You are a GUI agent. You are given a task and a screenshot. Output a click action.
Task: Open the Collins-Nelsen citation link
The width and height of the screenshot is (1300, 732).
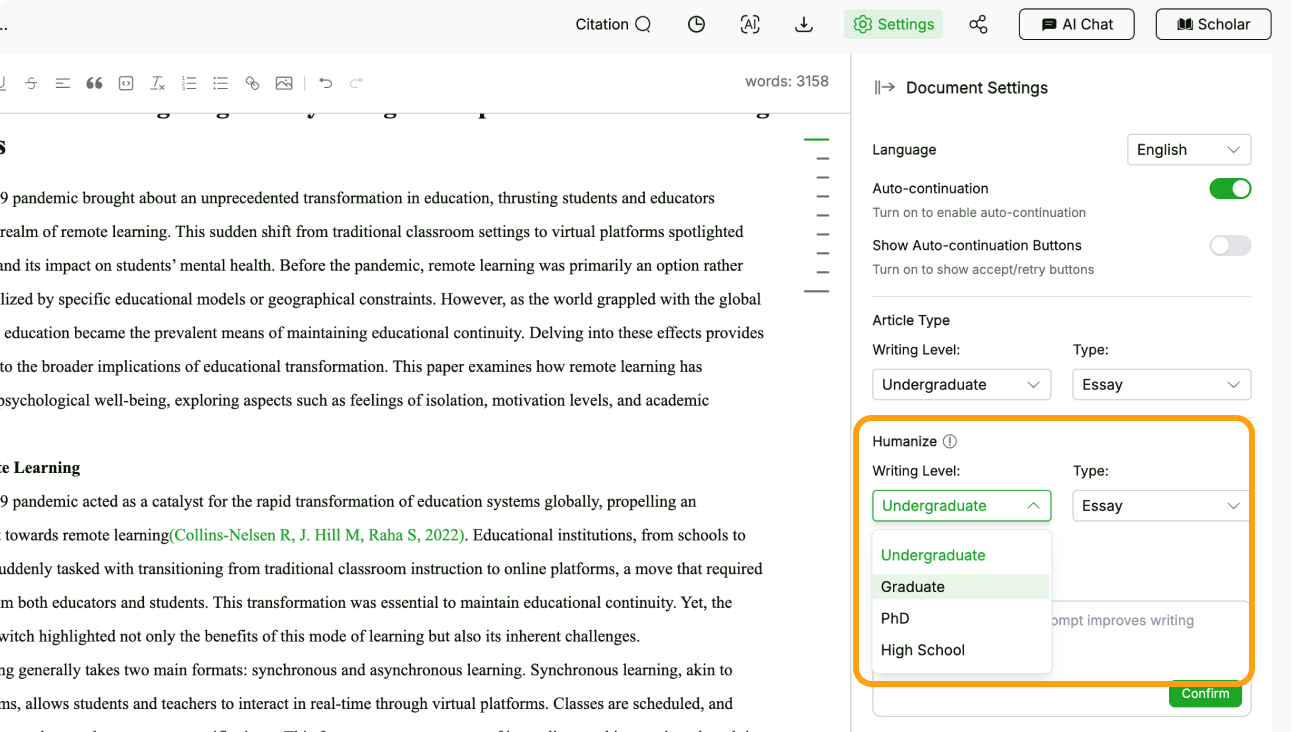pyautogui.click(x=317, y=535)
